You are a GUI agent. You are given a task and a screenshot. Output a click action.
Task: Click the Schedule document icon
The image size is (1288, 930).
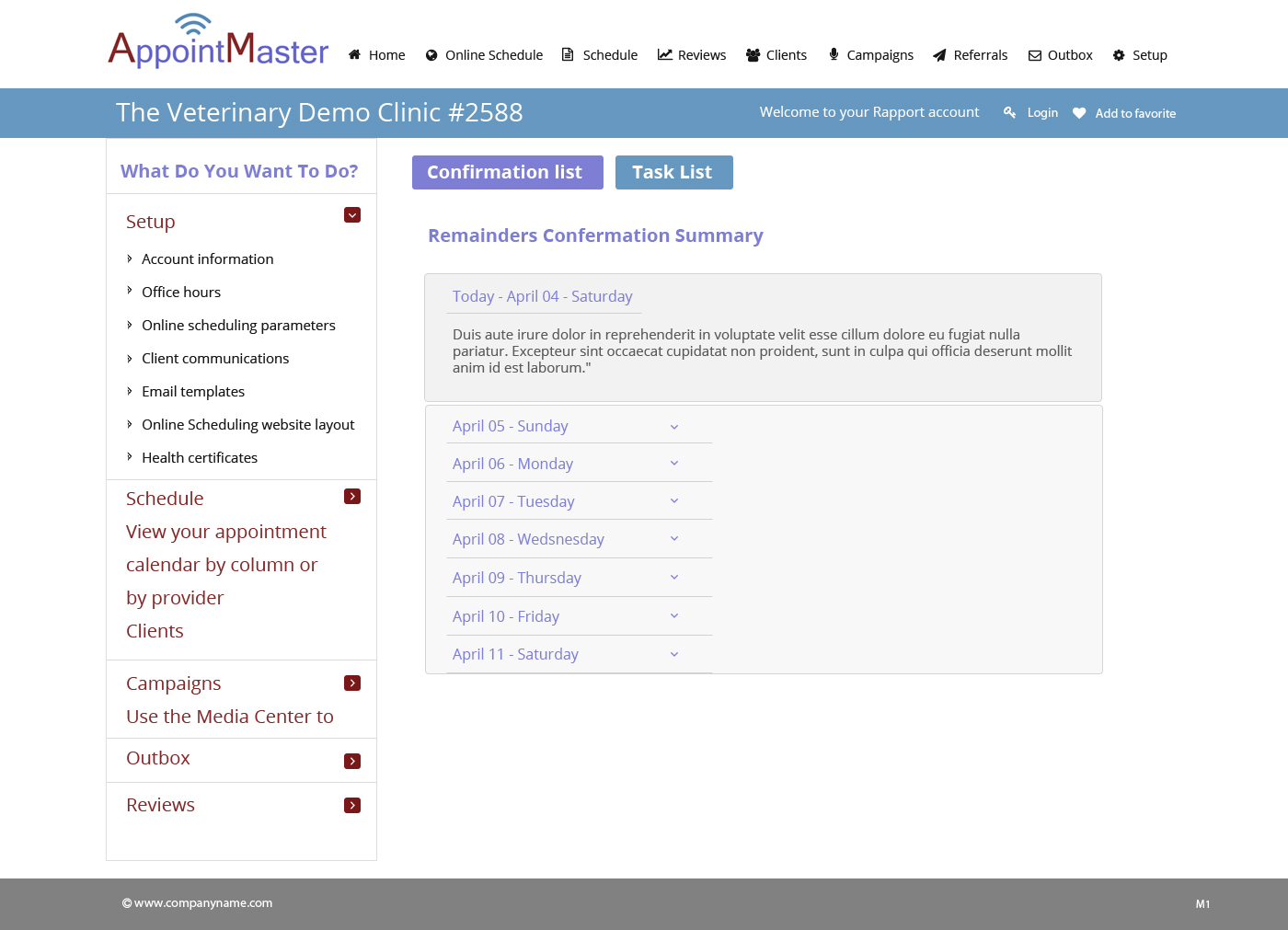coord(569,55)
